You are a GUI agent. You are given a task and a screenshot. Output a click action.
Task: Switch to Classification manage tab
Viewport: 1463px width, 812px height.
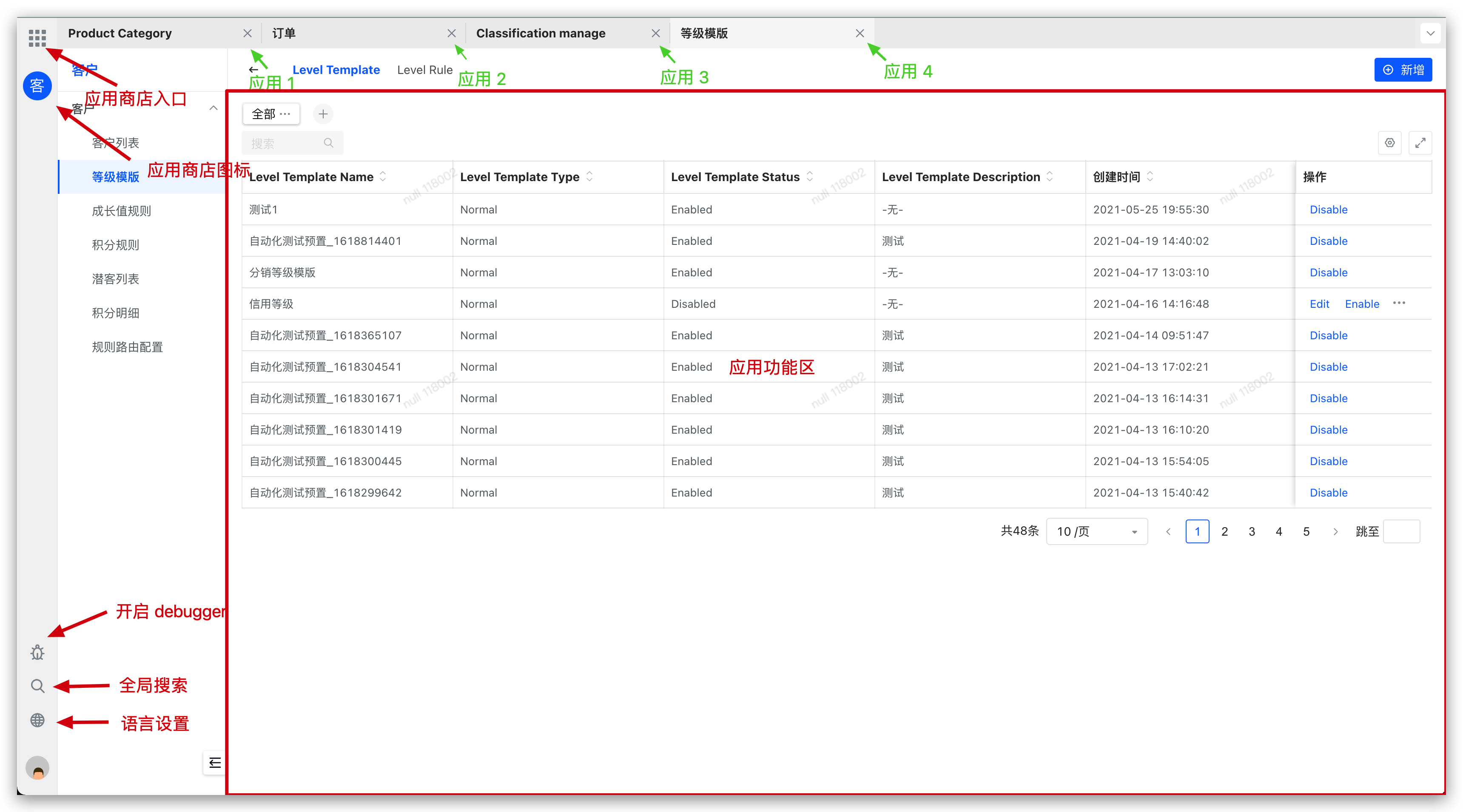[541, 34]
